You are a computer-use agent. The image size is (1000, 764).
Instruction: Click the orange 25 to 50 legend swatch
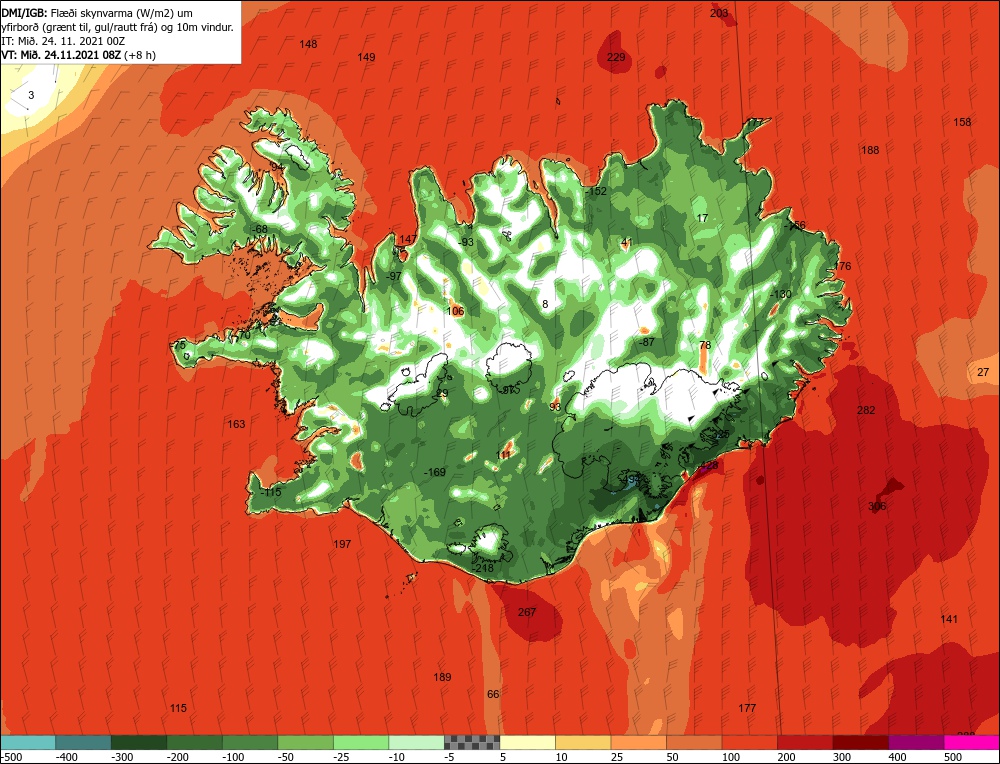[638, 742]
